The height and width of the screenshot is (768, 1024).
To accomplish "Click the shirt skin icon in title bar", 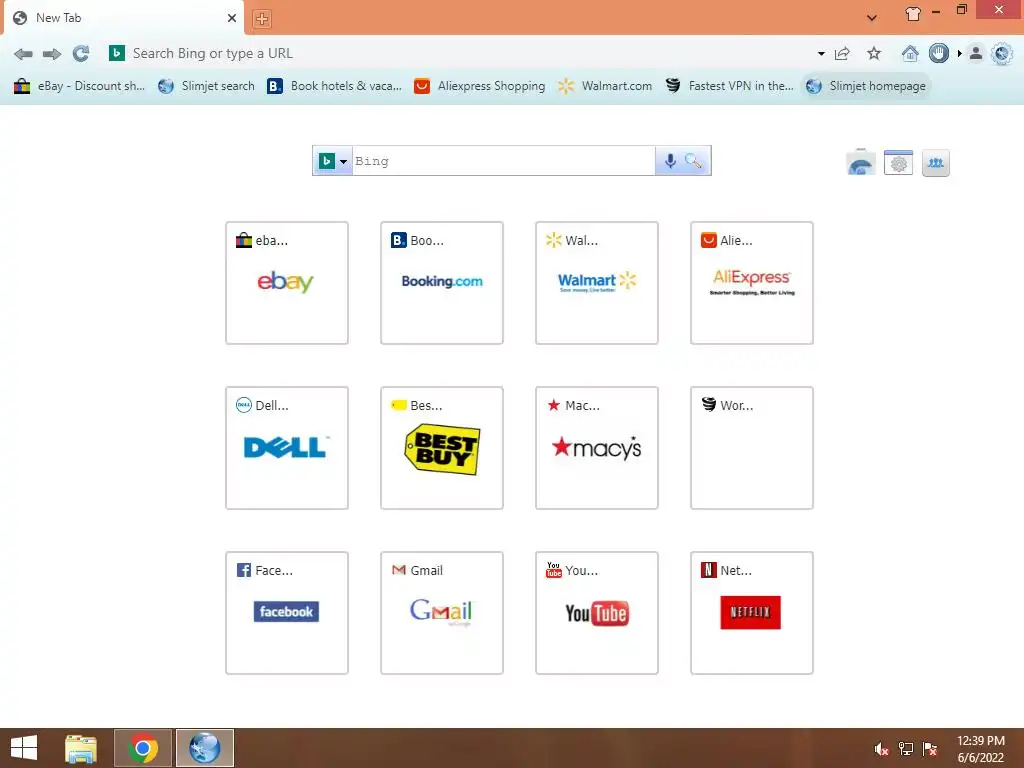I will click(913, 14).
